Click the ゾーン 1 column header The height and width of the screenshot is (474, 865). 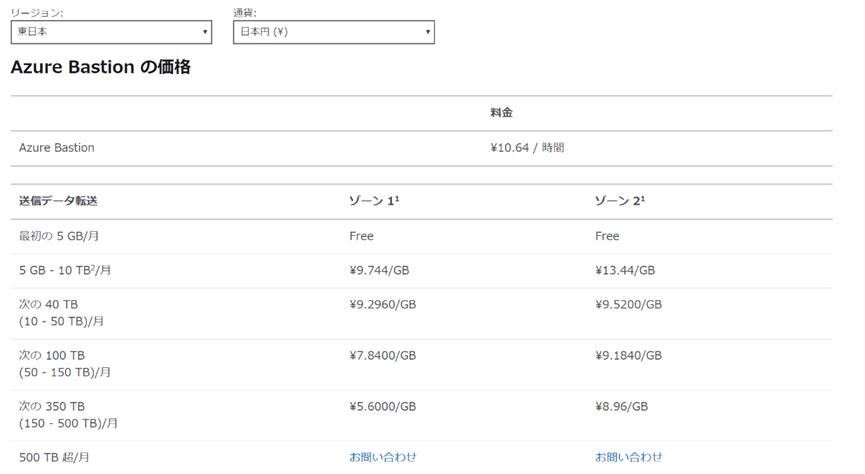(373, 201)
